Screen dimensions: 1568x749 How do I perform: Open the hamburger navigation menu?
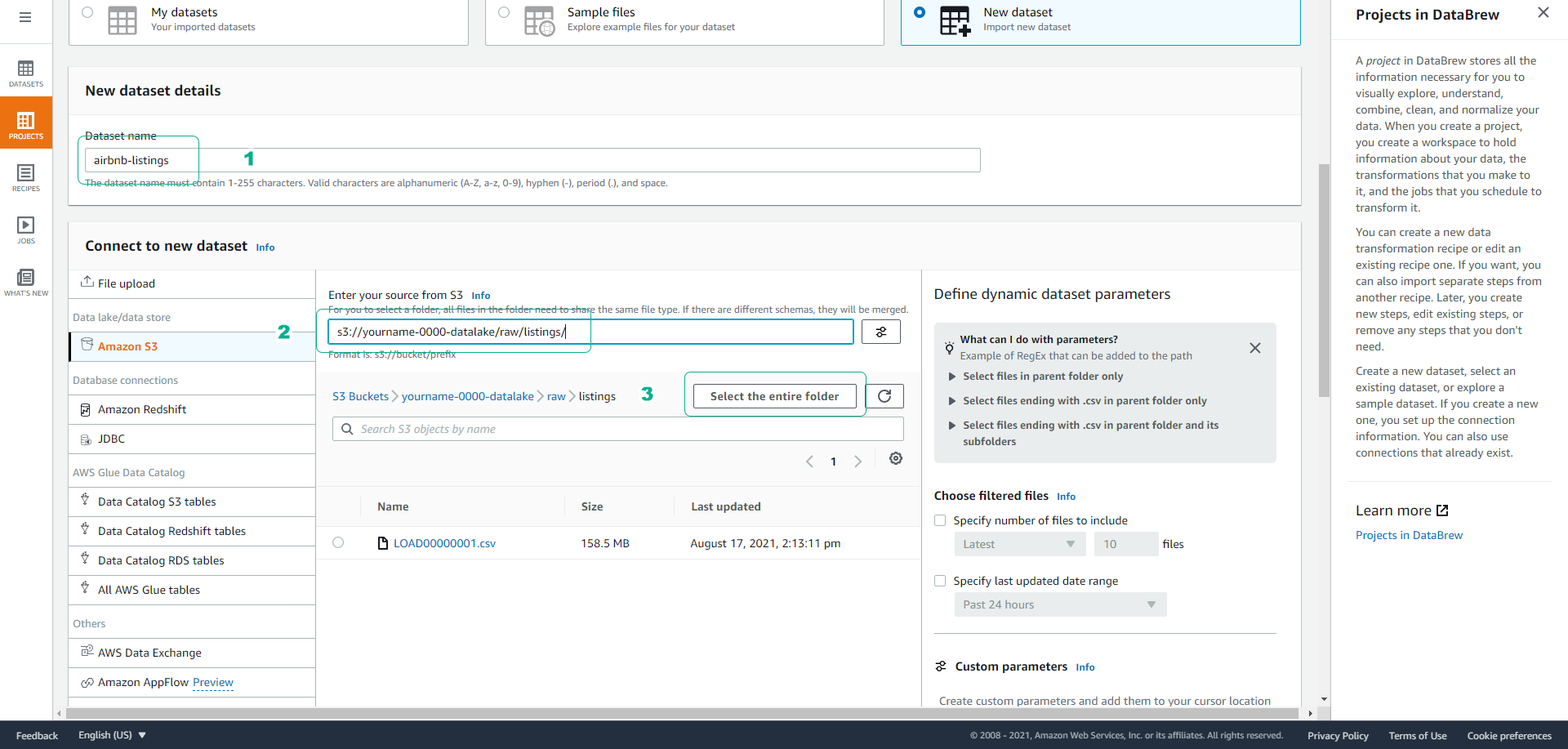[25, 17]
